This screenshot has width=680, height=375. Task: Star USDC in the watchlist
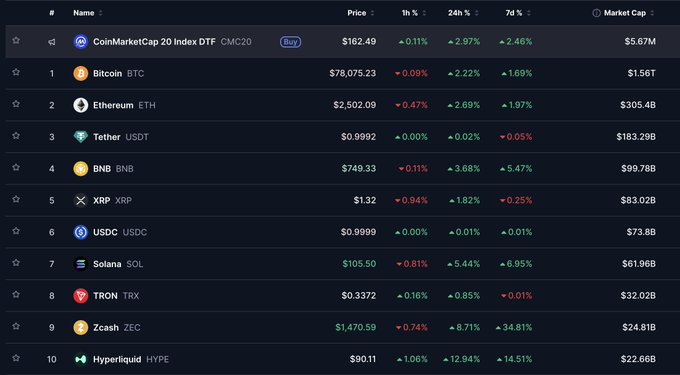tap(16, 231)
